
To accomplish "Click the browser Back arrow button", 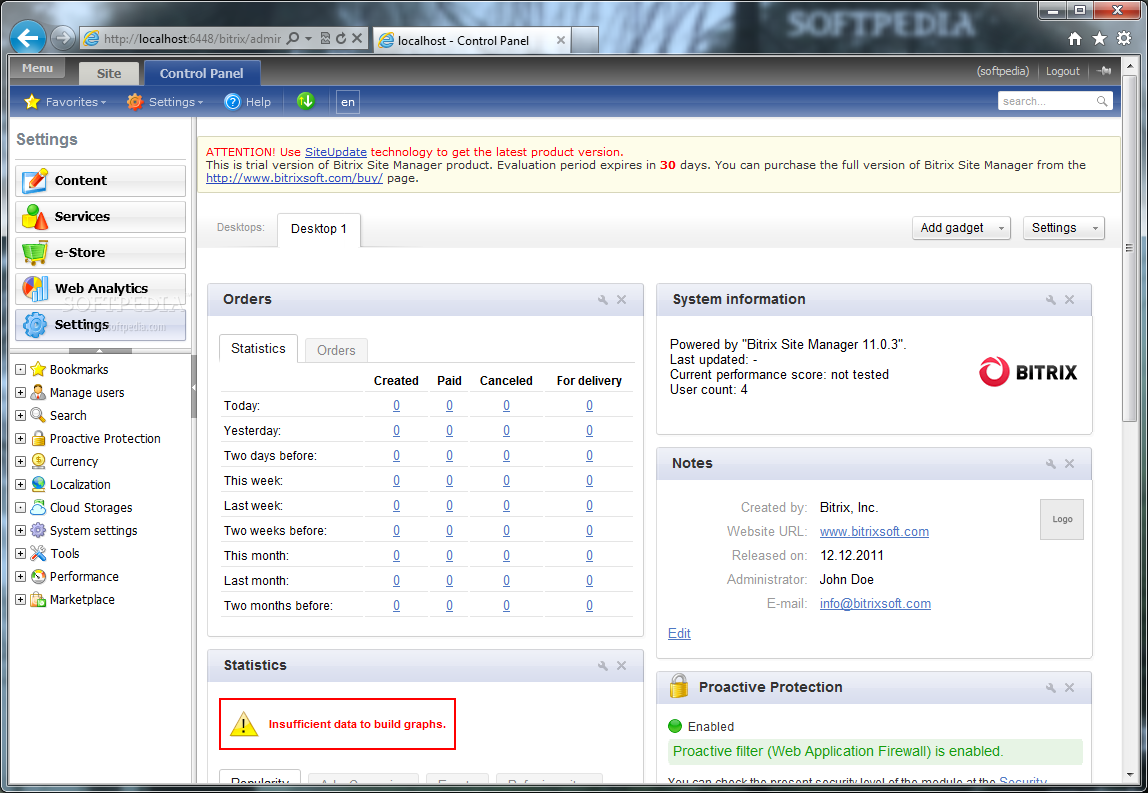I will pyautogui.click(x=29, y=38).
